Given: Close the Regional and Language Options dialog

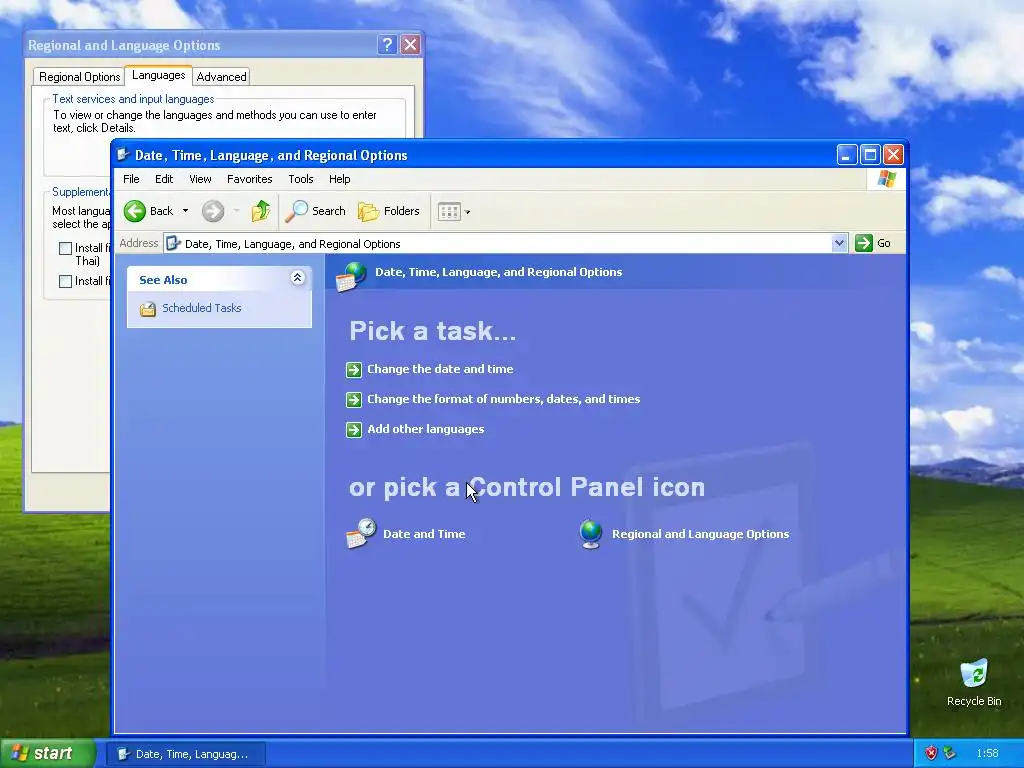Looking at the screenshot, I should [410, 44].
